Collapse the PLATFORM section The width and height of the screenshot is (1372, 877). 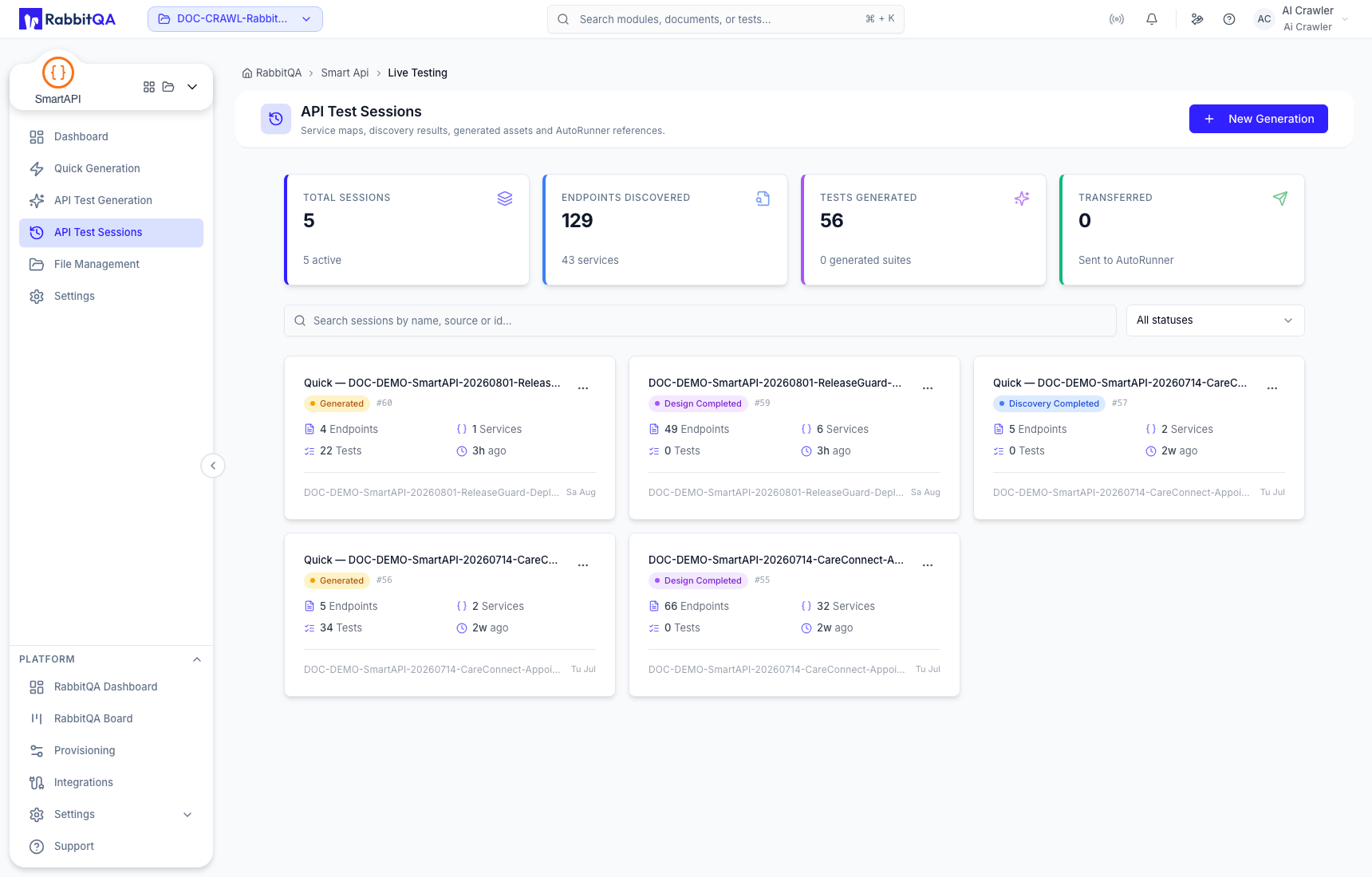(197, 659)
